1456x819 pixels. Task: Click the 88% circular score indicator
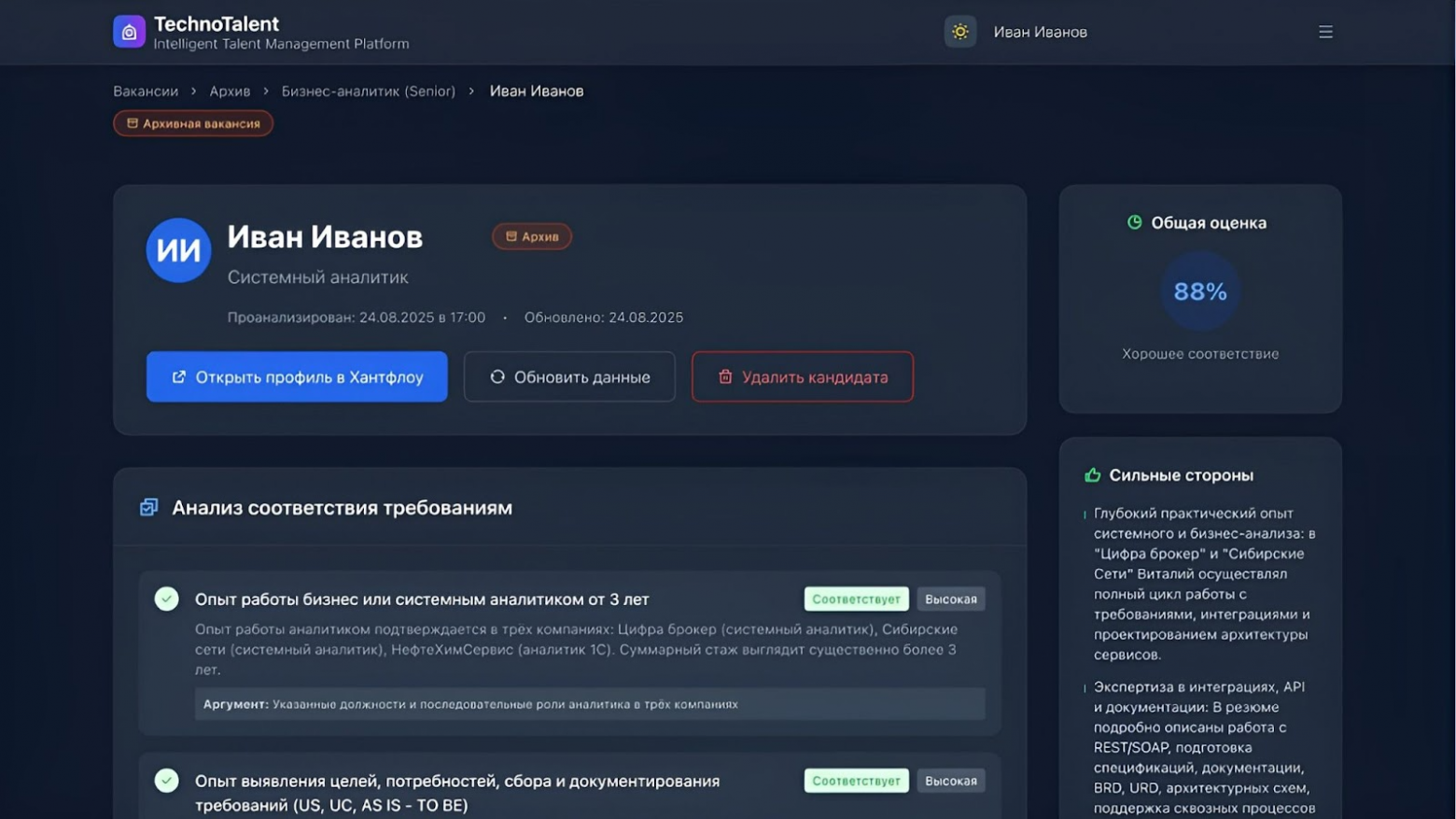(x=1198, y=290)
